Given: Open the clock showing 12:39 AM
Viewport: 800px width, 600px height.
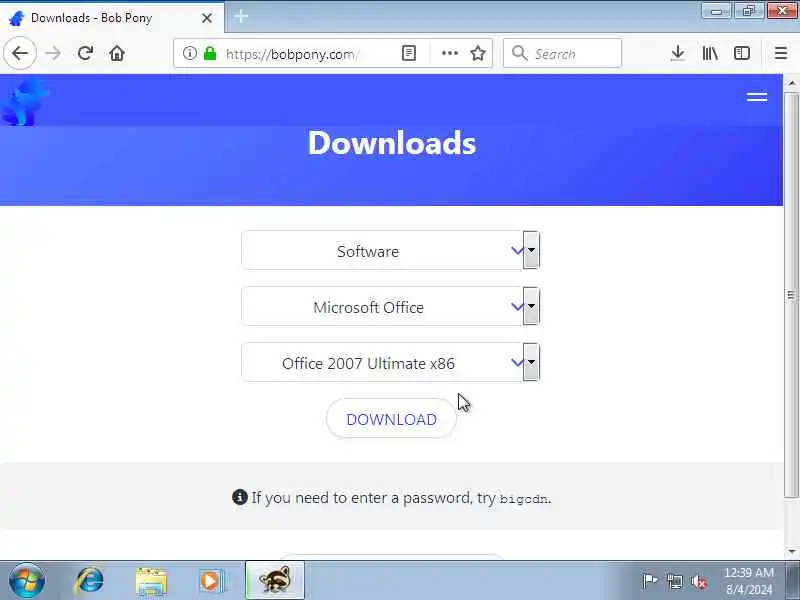Looking at the screenshot, I should pos(748,581).
